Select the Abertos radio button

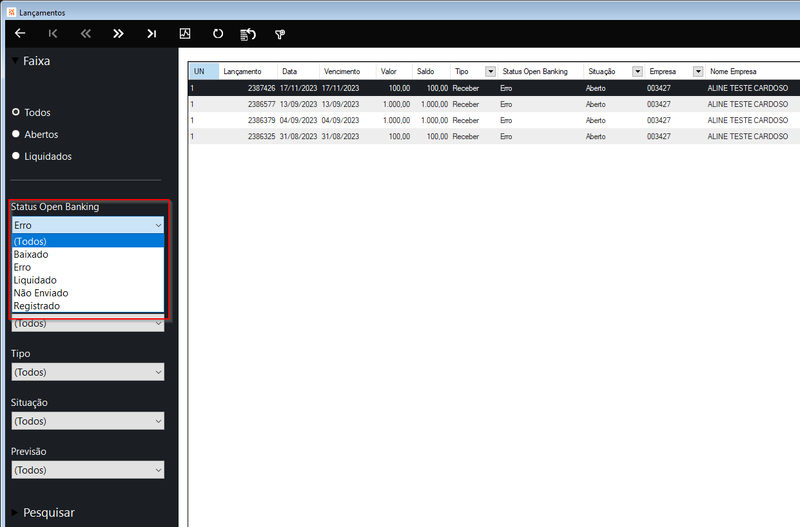[16, 134]
